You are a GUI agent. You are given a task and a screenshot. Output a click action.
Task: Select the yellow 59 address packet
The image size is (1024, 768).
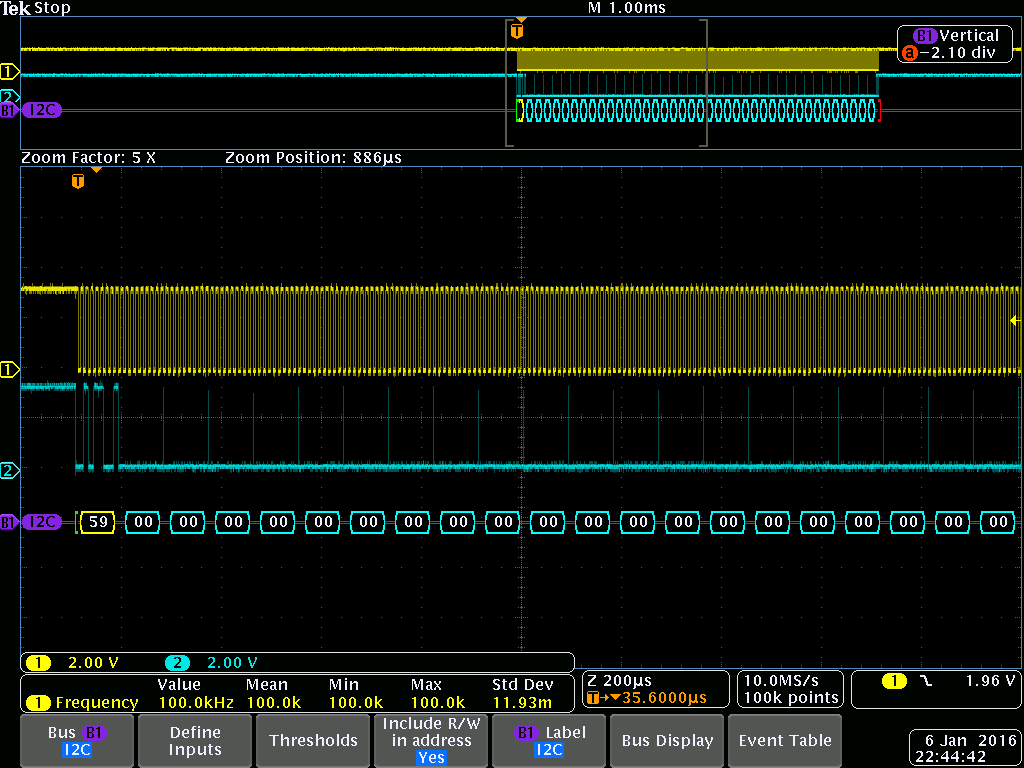pos(98,522)
